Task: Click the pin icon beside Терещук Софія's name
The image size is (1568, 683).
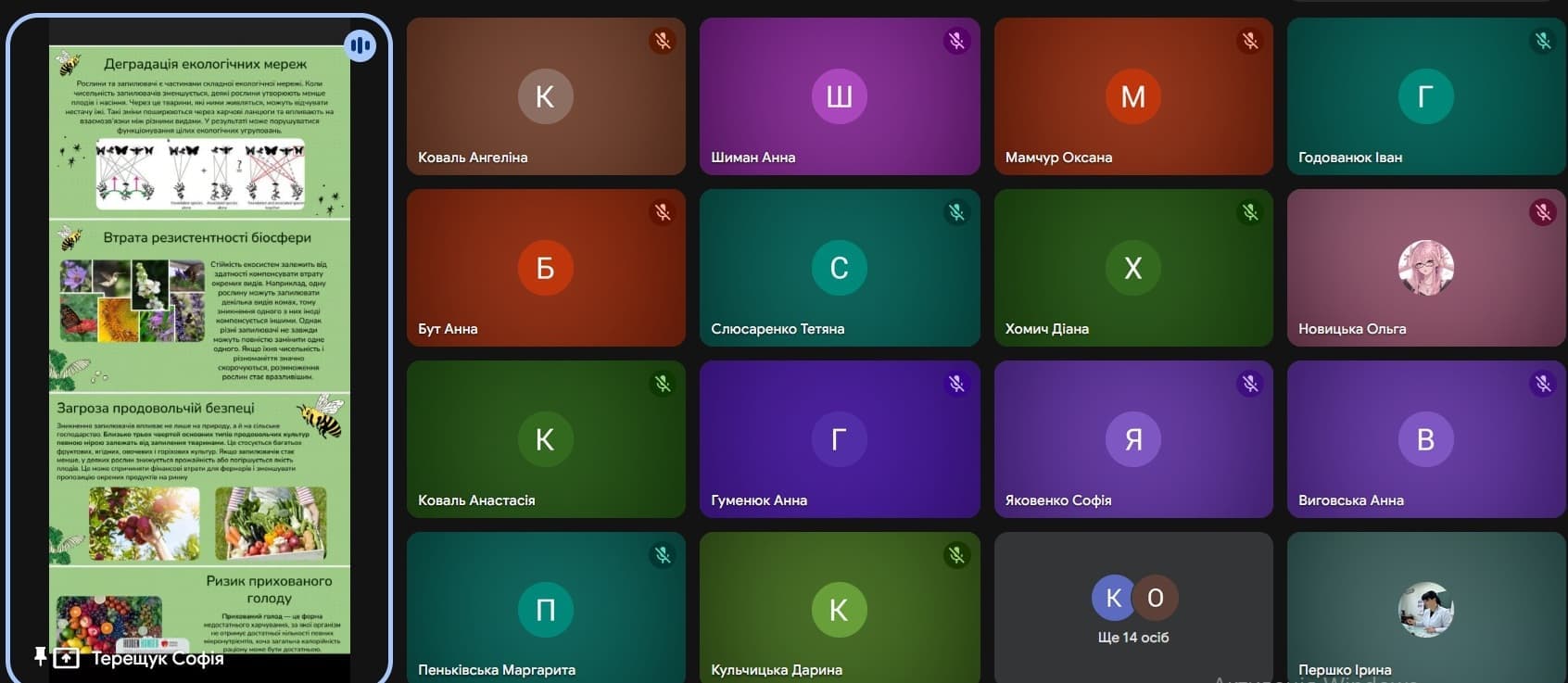Action: 40,657
